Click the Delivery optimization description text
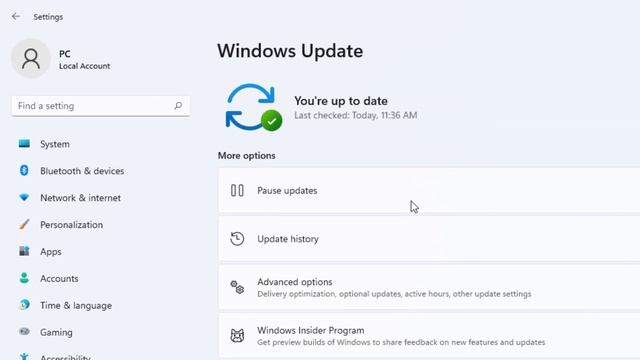640x360 pixels. pyautogui.click(x=394, y=294)
